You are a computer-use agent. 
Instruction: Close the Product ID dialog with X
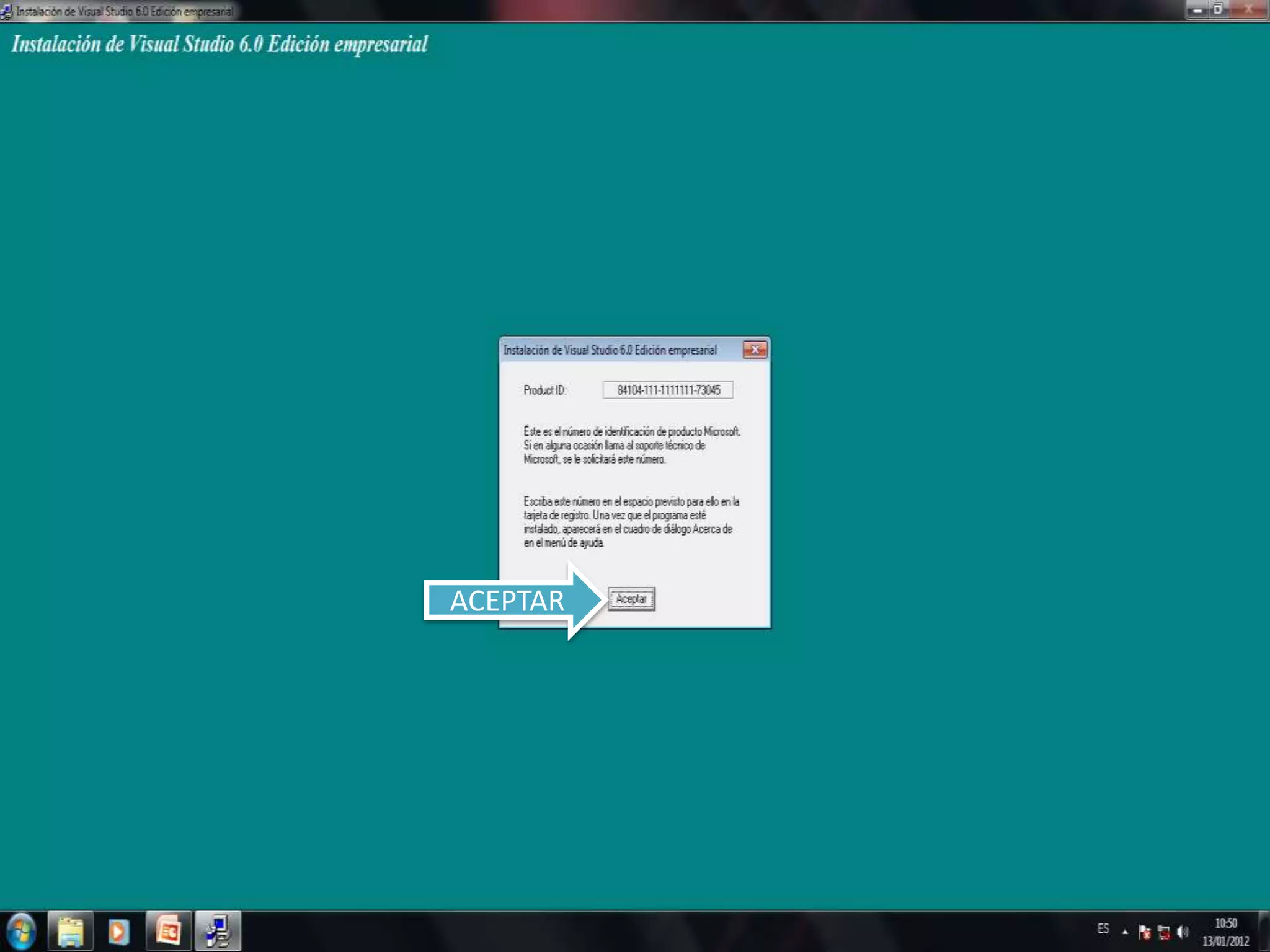[x=755, y=350]
